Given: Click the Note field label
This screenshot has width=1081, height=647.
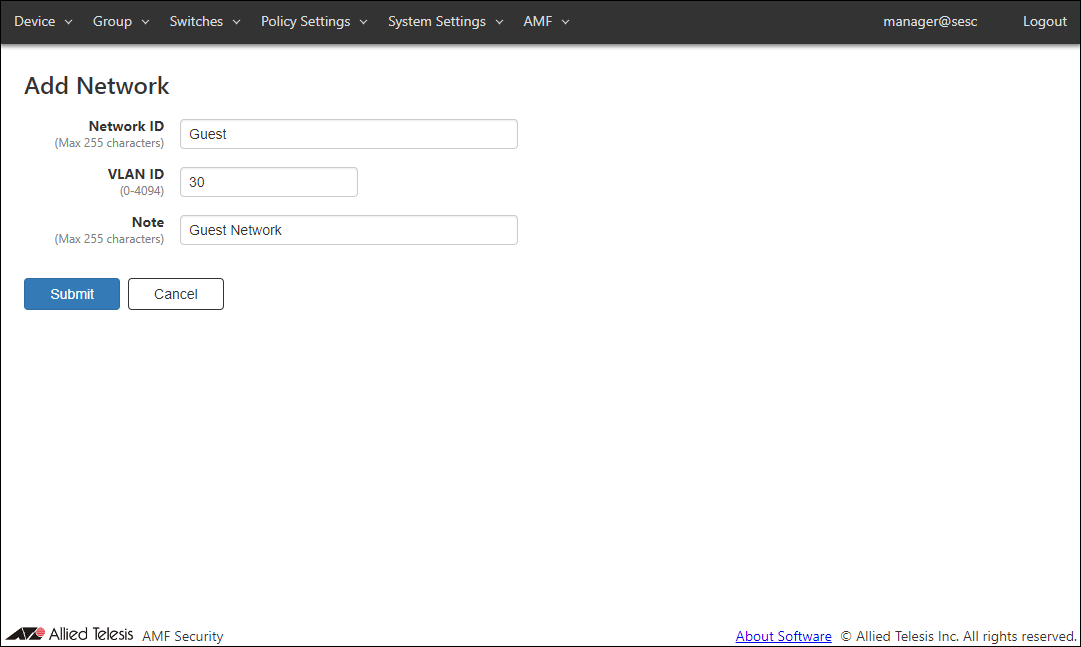Looking at the screenshot, I should click(x=148, y=223).
